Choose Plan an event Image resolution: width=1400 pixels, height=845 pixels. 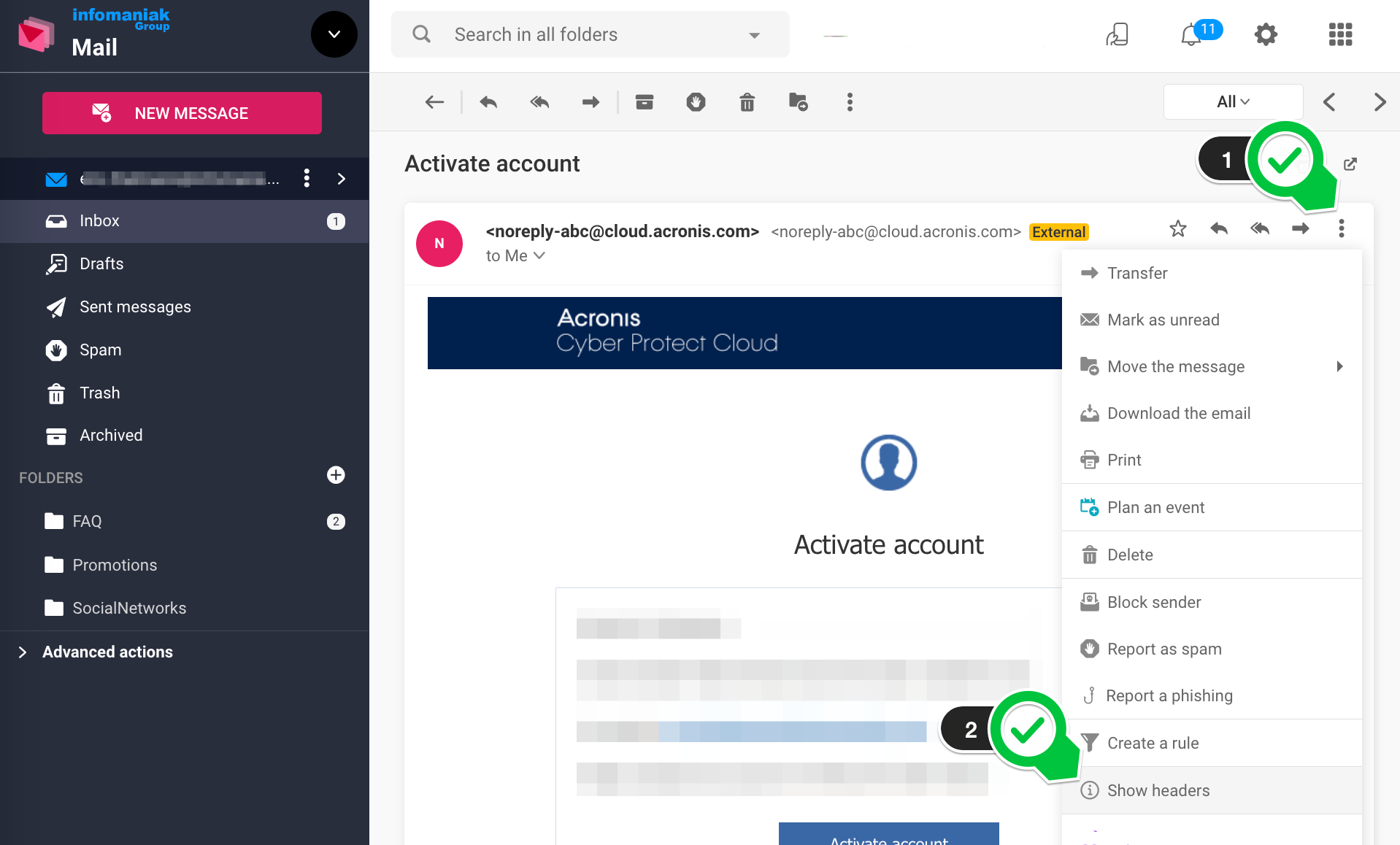coord(1212,507)
